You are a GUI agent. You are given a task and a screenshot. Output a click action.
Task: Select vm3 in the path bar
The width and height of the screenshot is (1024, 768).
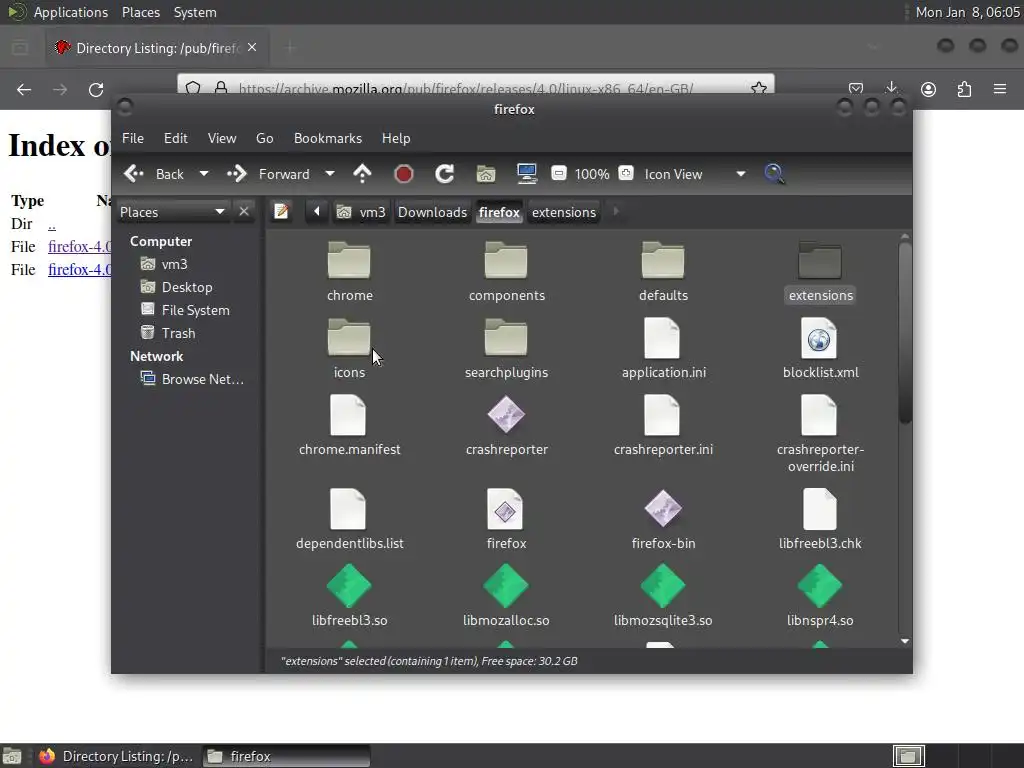(x=361, y=212)
